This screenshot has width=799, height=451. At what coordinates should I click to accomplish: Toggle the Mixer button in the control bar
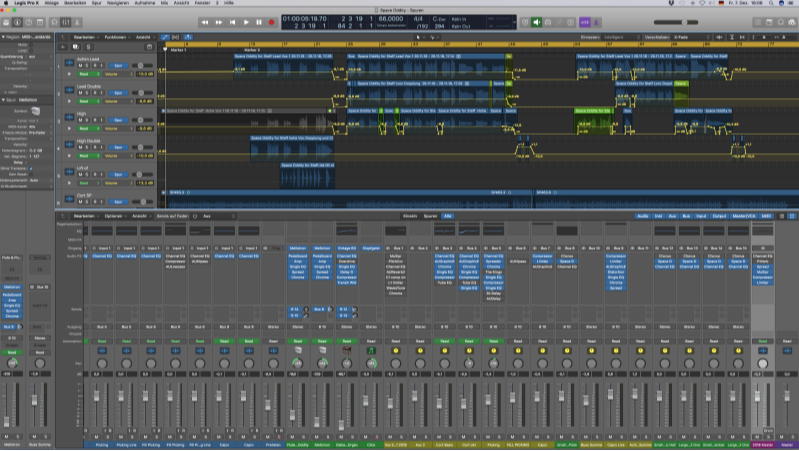[x=66, y=22]
